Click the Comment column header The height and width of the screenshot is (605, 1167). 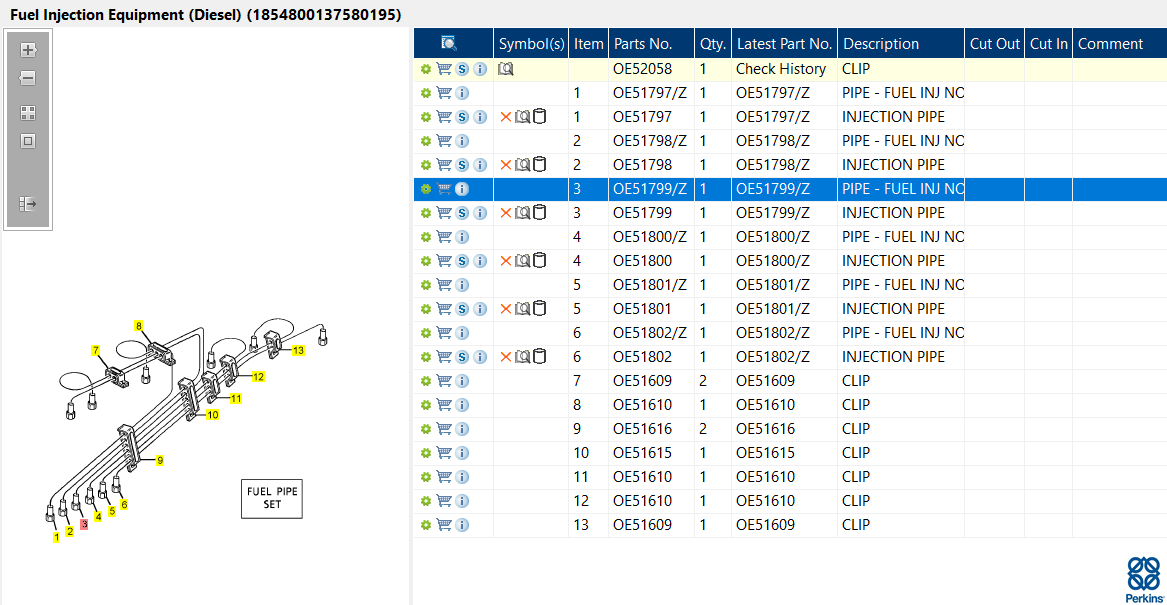tap(1119, 44)
